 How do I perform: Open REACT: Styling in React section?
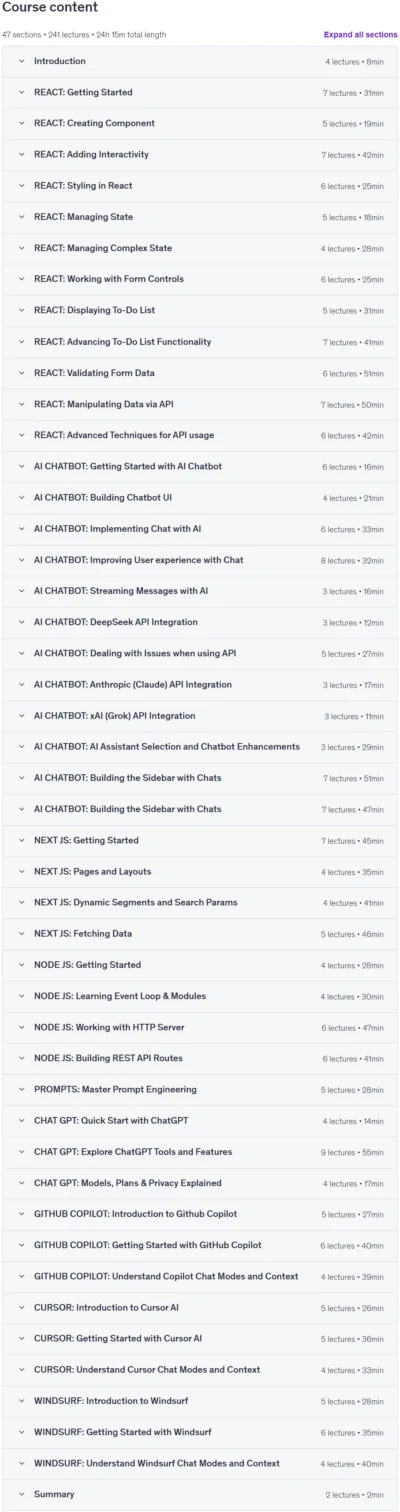click(200, 186)
